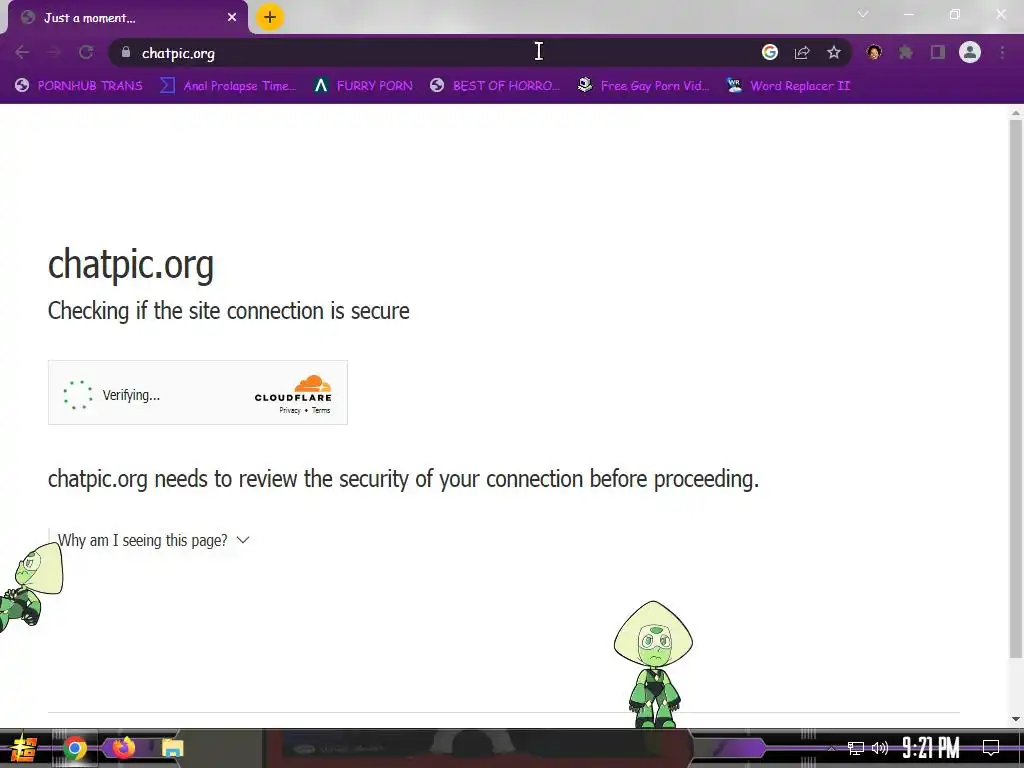Click the browser forward arrow
The image size is (1024, 768).
pyautogui.click(x=54, y=52)
